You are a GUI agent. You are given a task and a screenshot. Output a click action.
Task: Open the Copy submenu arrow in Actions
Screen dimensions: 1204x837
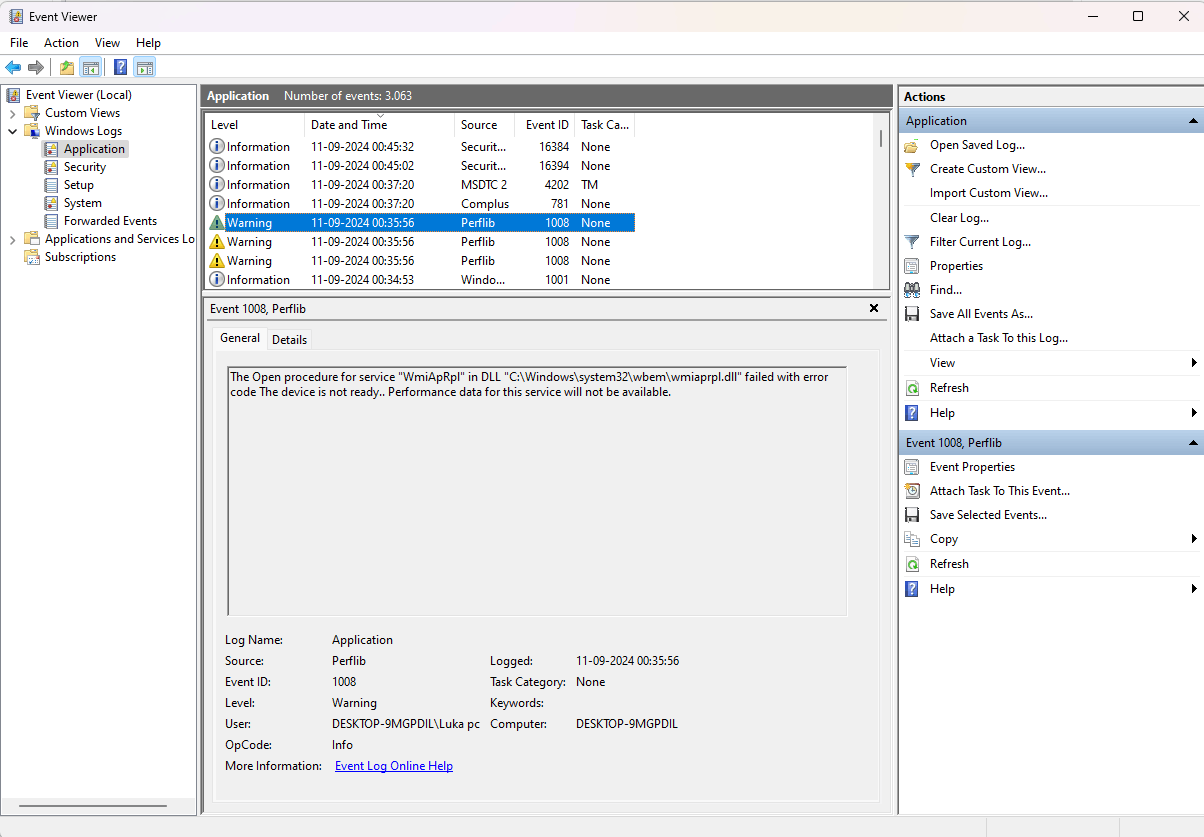point(1194,539)
